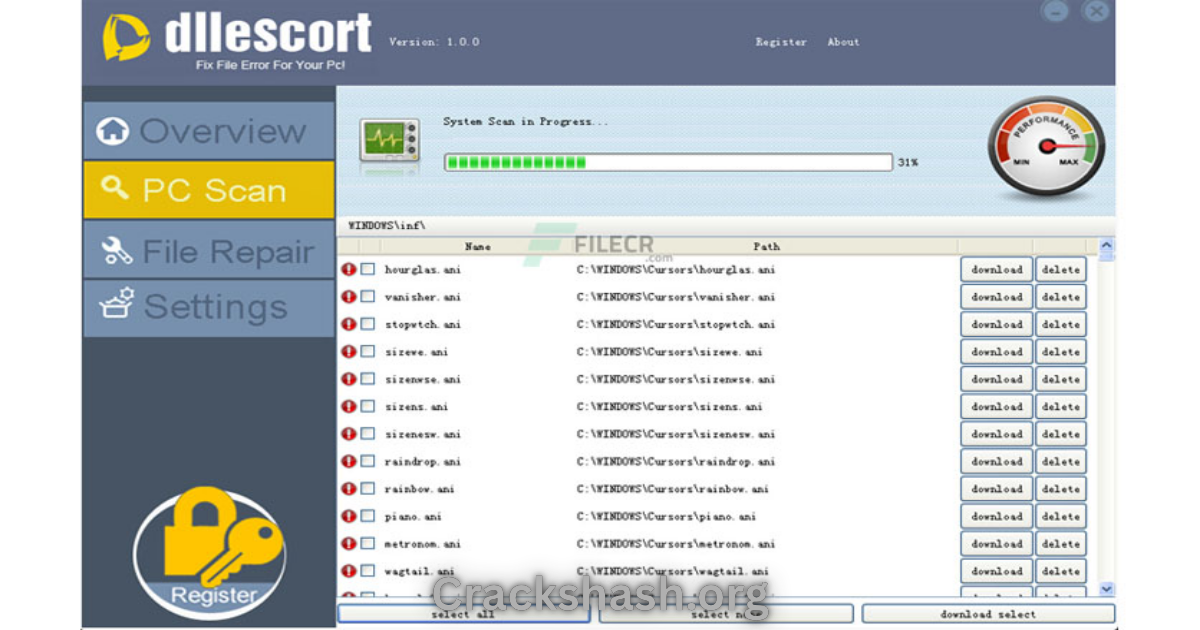Click the list scrollbar down arrow
The width and height of the screenshot is (1200, 630).
pyautogui.click(x=1106, y=589)
